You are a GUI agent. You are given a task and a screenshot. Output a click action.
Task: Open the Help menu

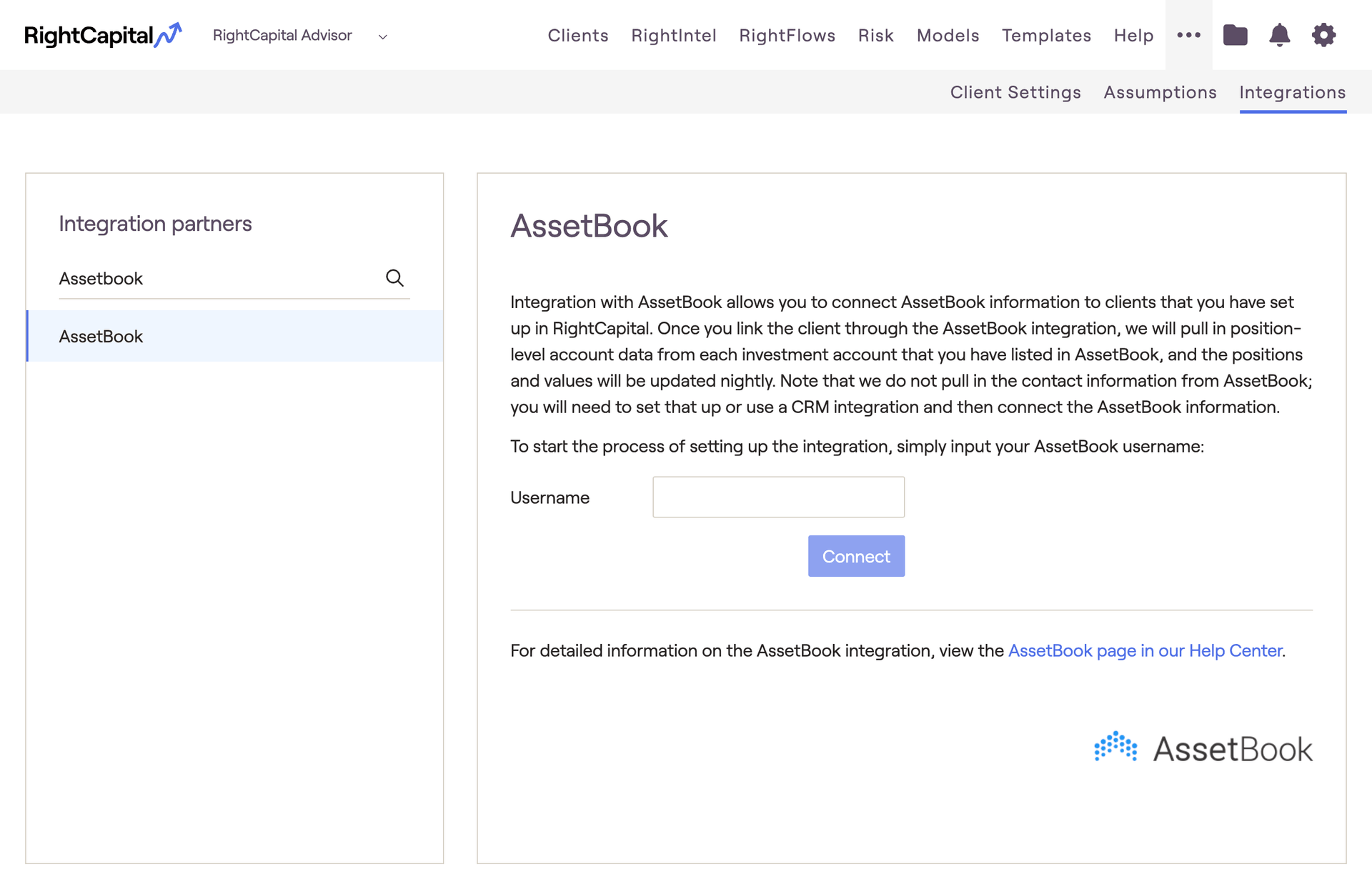point(1133,36)
